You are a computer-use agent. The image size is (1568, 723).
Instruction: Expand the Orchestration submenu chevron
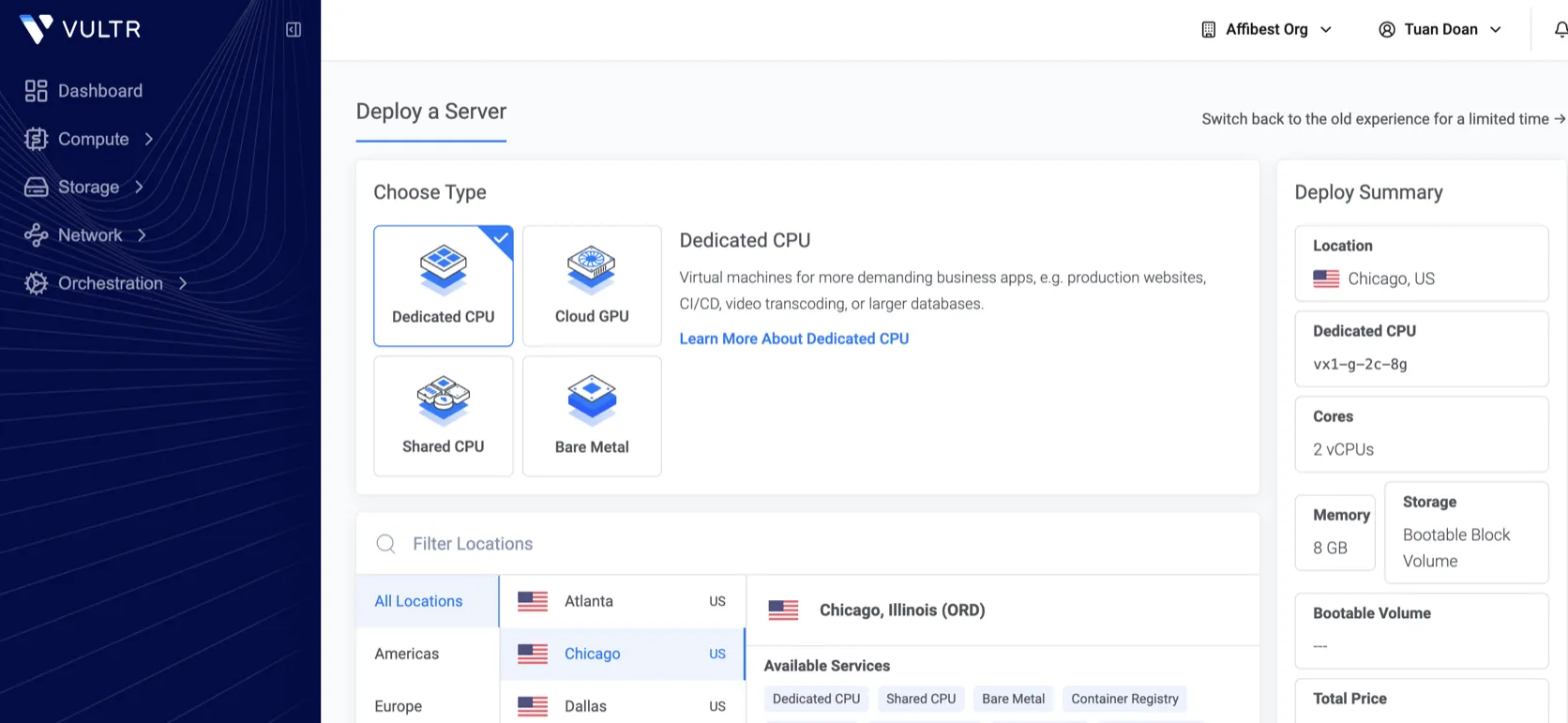point(183,283)
